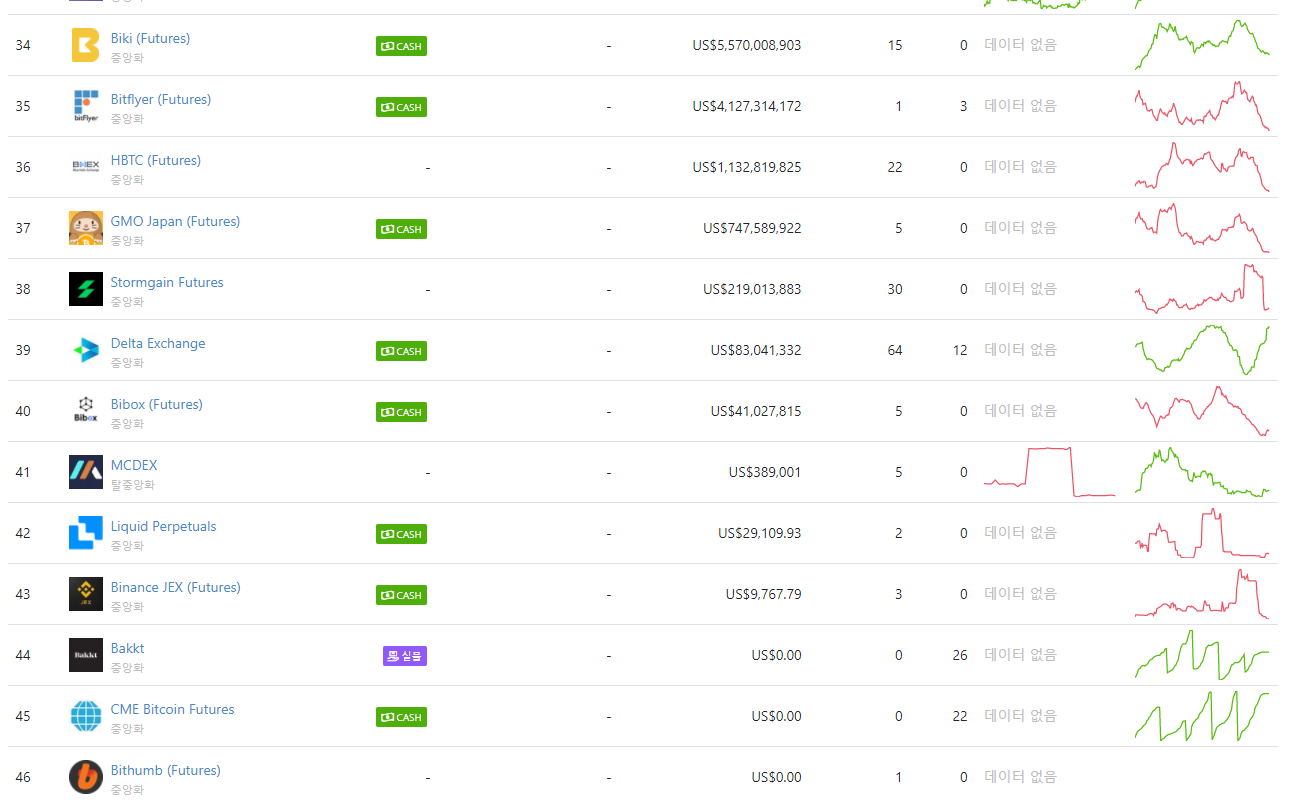This screenshot has height=812, width=1313.
Task: Open the Stormgain Futures link
Action: [x=167, y=282]
